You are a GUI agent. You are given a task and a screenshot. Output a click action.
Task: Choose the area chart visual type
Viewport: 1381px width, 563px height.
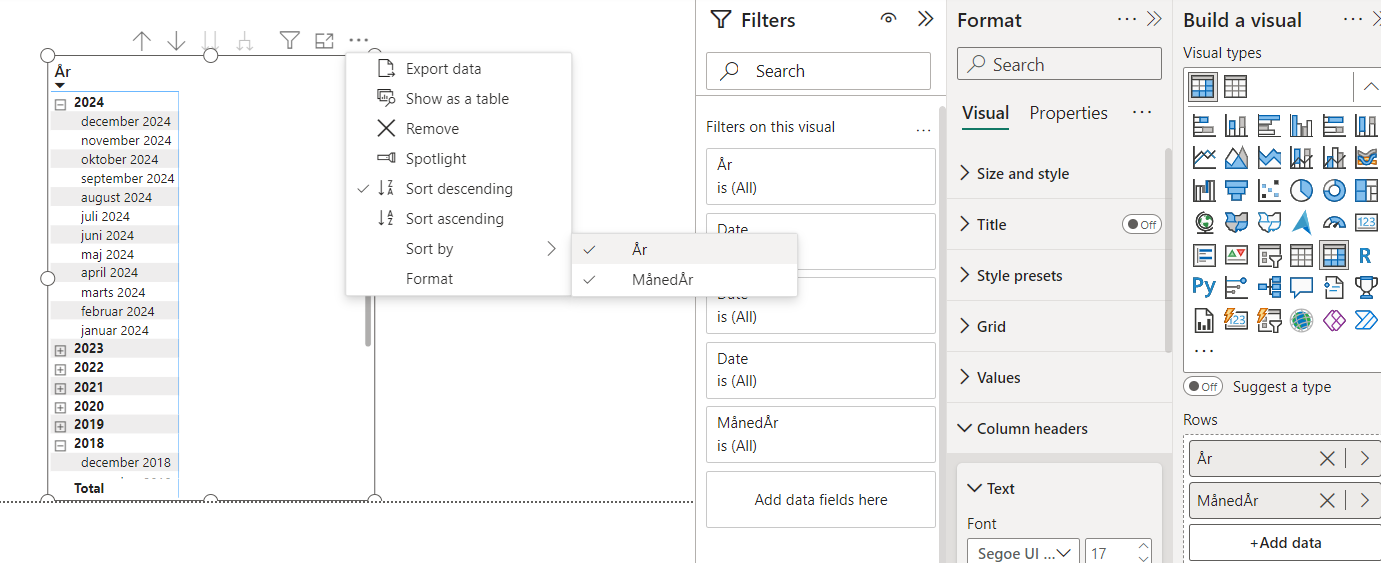(x=1236, y=158)
